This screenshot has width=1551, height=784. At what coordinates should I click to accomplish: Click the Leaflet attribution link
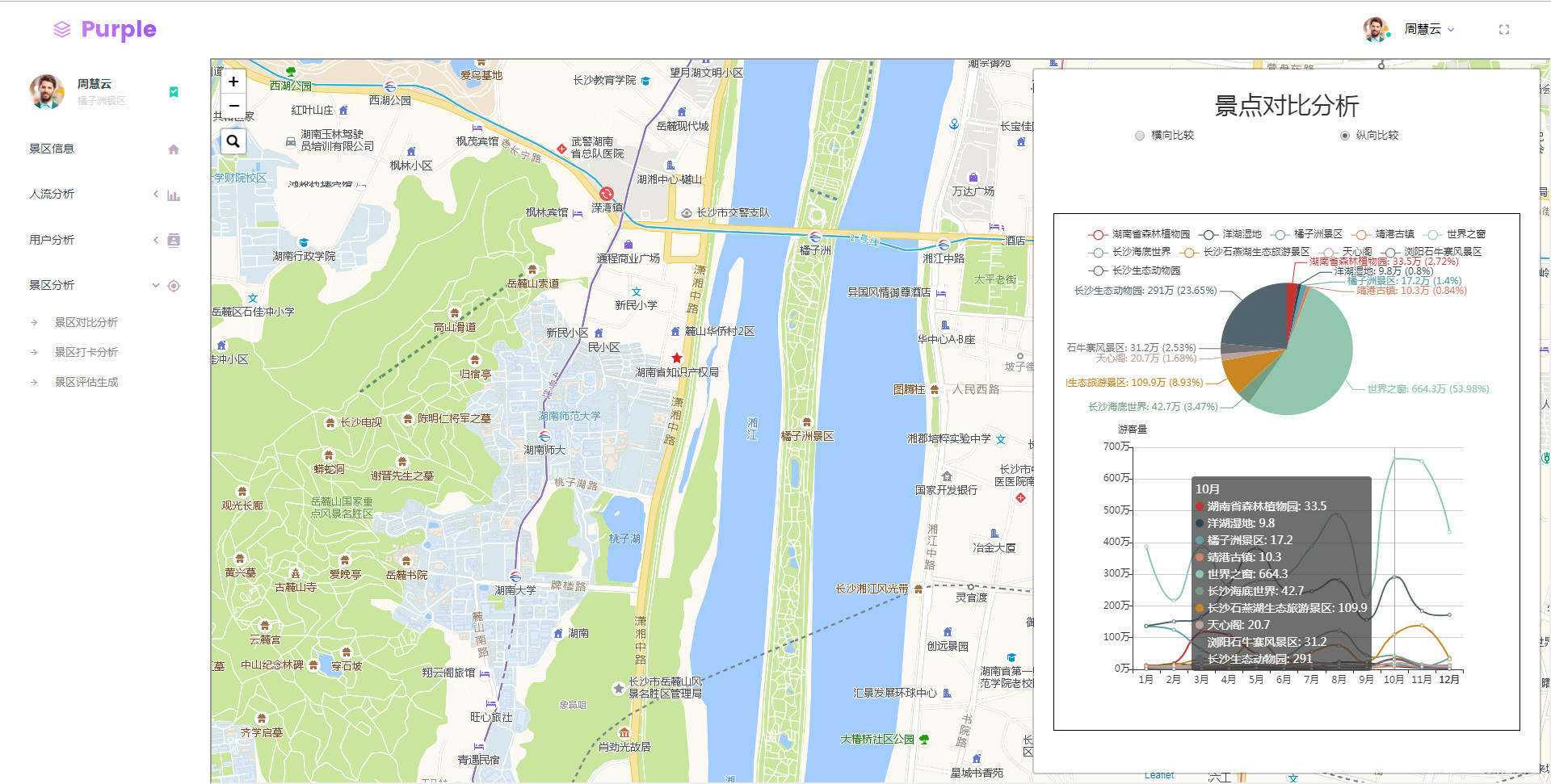click(1159, 776)
